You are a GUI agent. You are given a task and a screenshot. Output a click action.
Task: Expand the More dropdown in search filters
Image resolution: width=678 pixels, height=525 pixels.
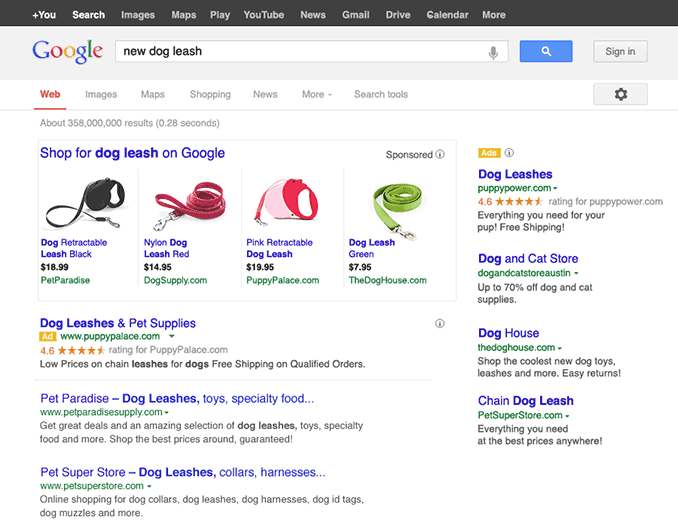317,95
